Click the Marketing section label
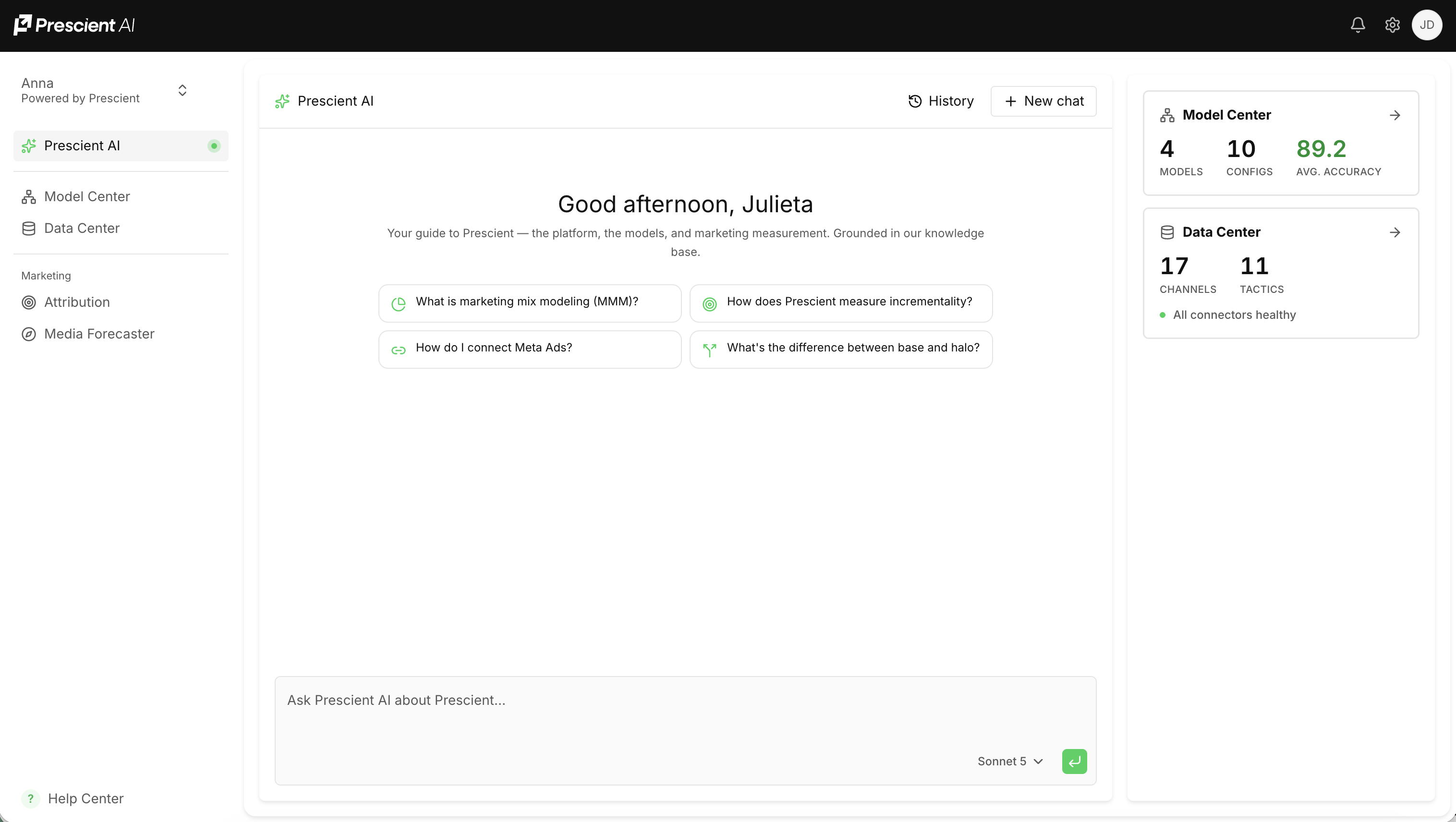Screen dimensions: 1456x822 [x=47, y=276]
